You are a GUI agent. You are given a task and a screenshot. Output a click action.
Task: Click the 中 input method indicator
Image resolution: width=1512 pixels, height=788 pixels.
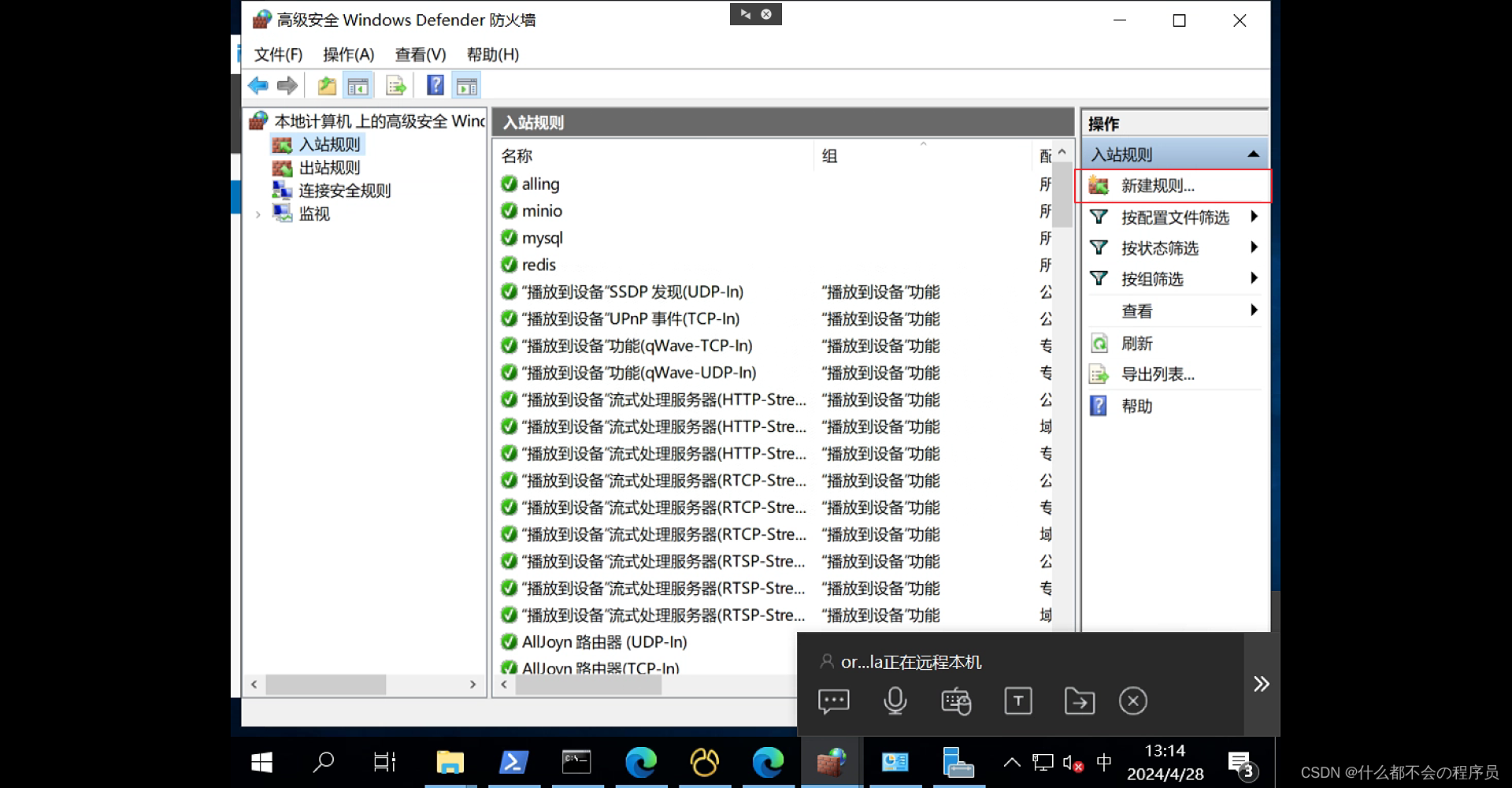coord(1104,762)
